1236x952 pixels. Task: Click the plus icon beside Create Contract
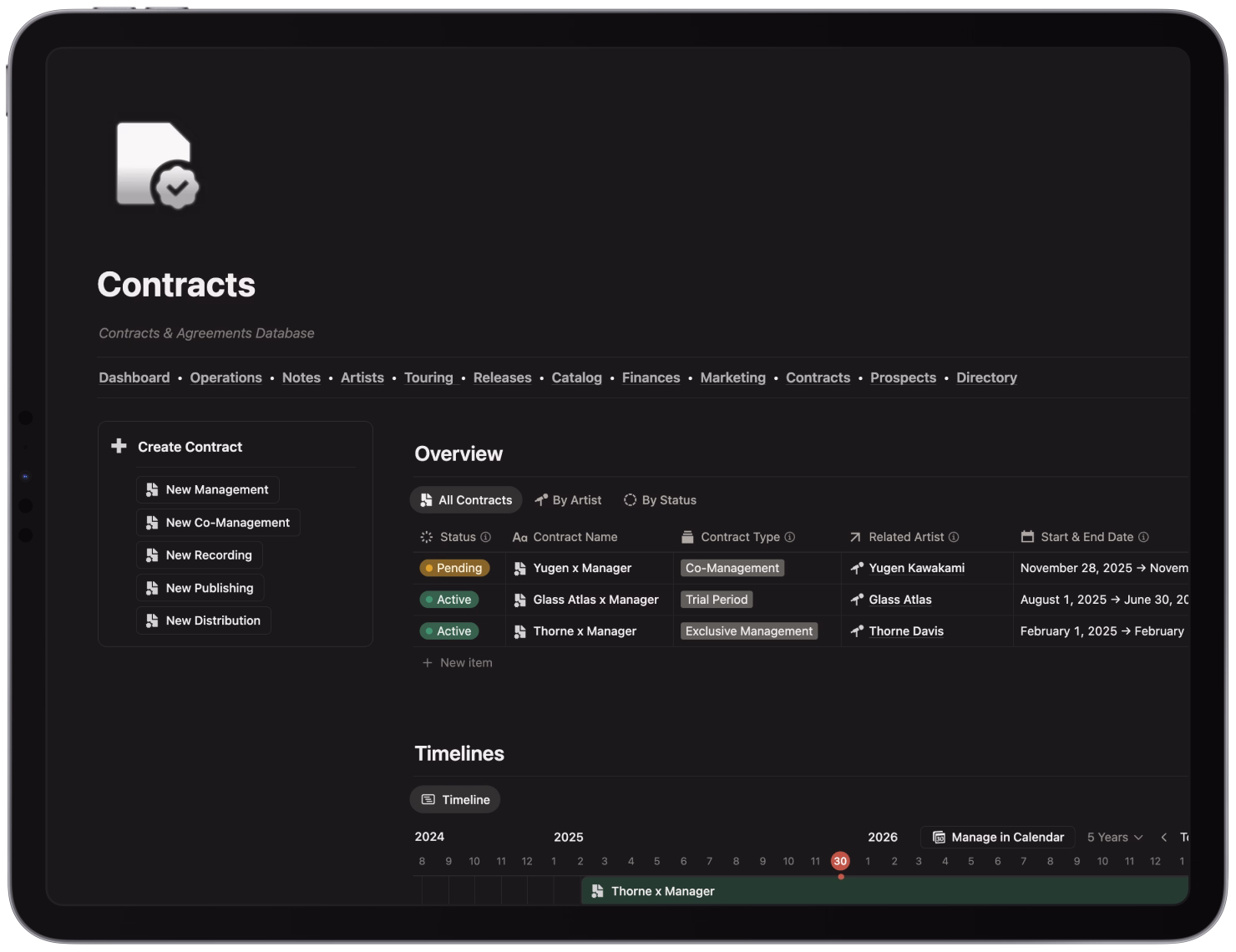point(119,446)
